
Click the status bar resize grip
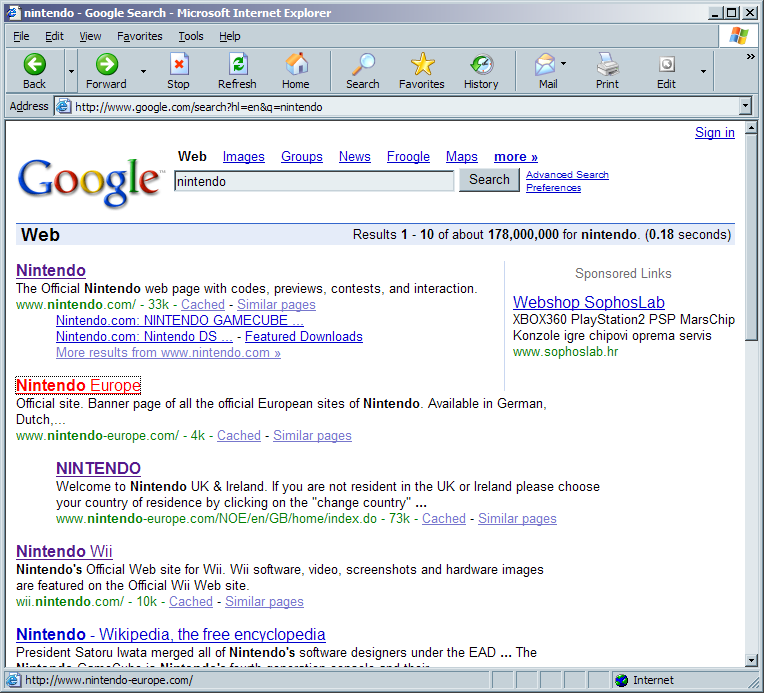[x=752, y=681]
